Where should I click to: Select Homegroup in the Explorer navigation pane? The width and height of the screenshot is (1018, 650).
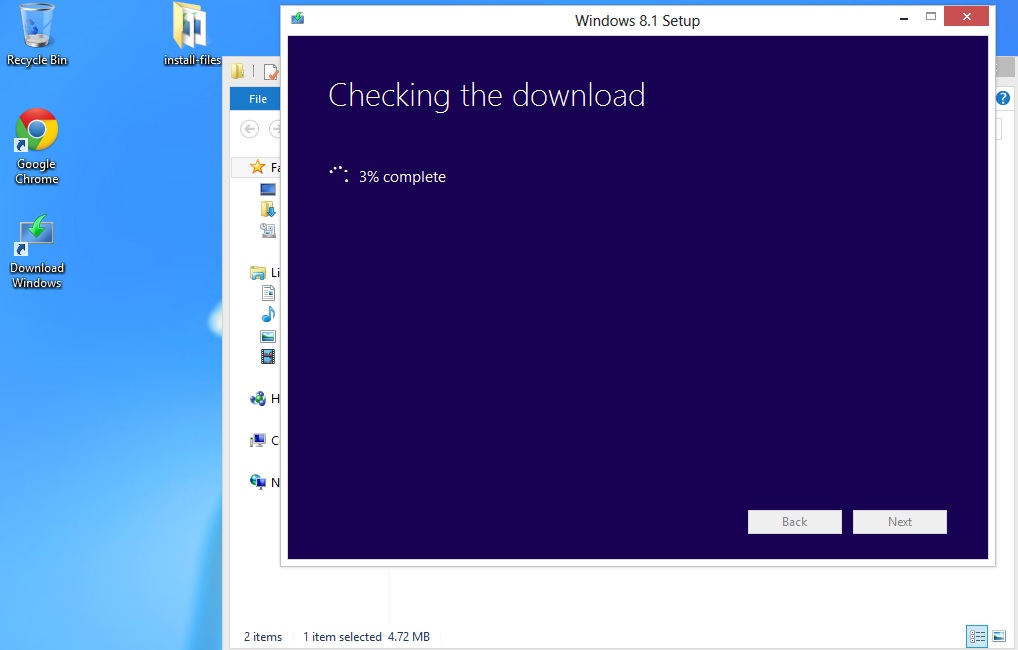click(x=258, y=399)
